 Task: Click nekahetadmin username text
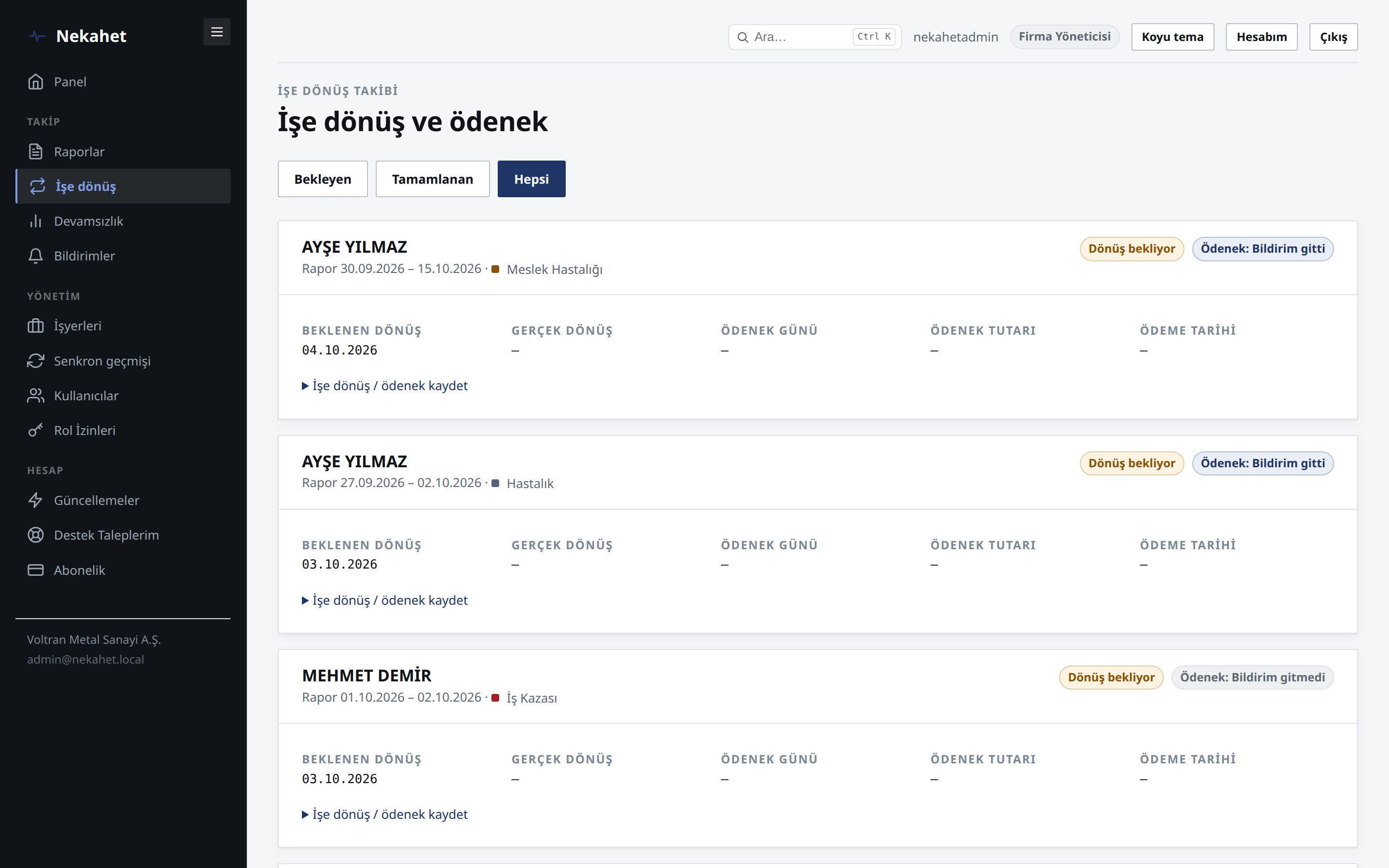[x=955, y=37]
